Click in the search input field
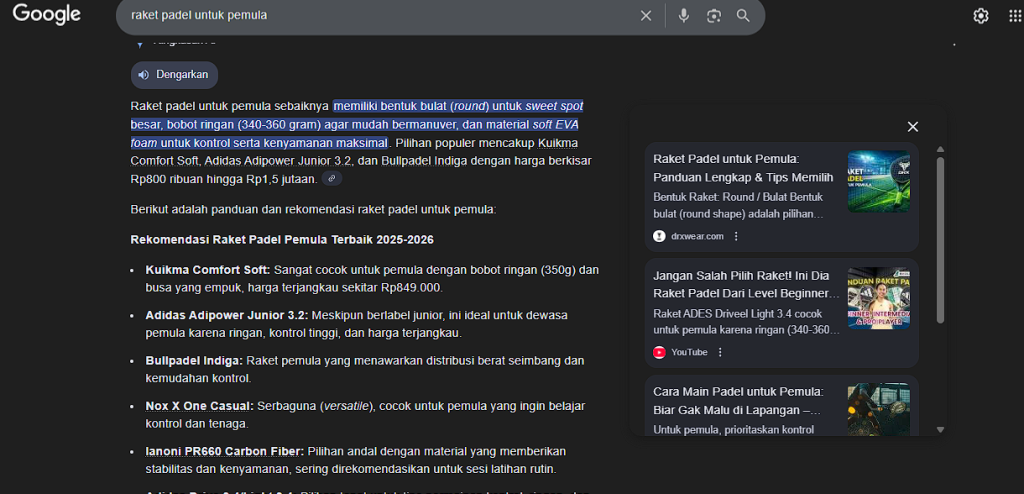The width and height of the screenshot is (1024, 494). point(380,16)
